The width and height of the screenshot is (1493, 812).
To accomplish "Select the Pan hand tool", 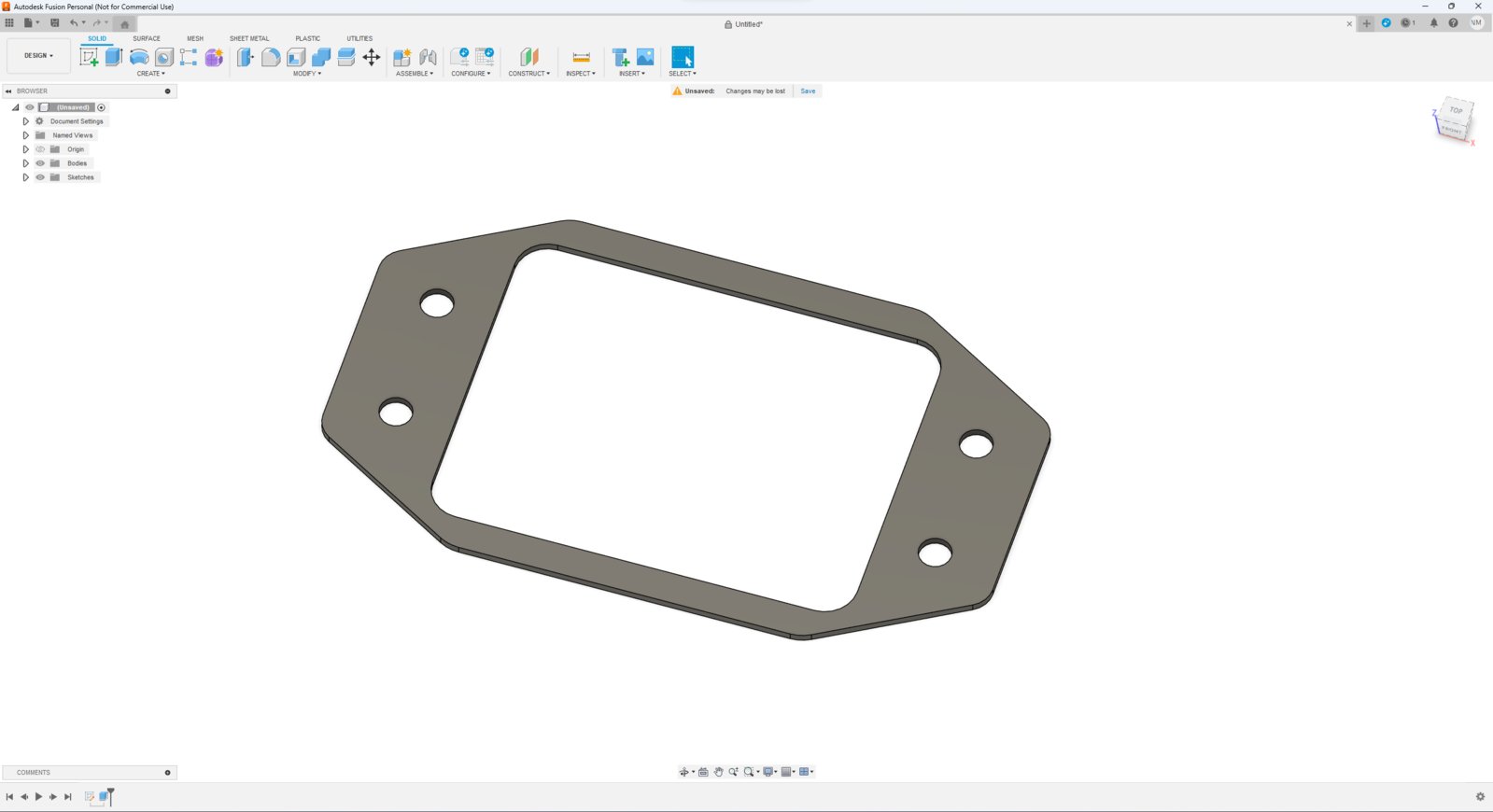I will pyautogui.click(x=718, y=772).
